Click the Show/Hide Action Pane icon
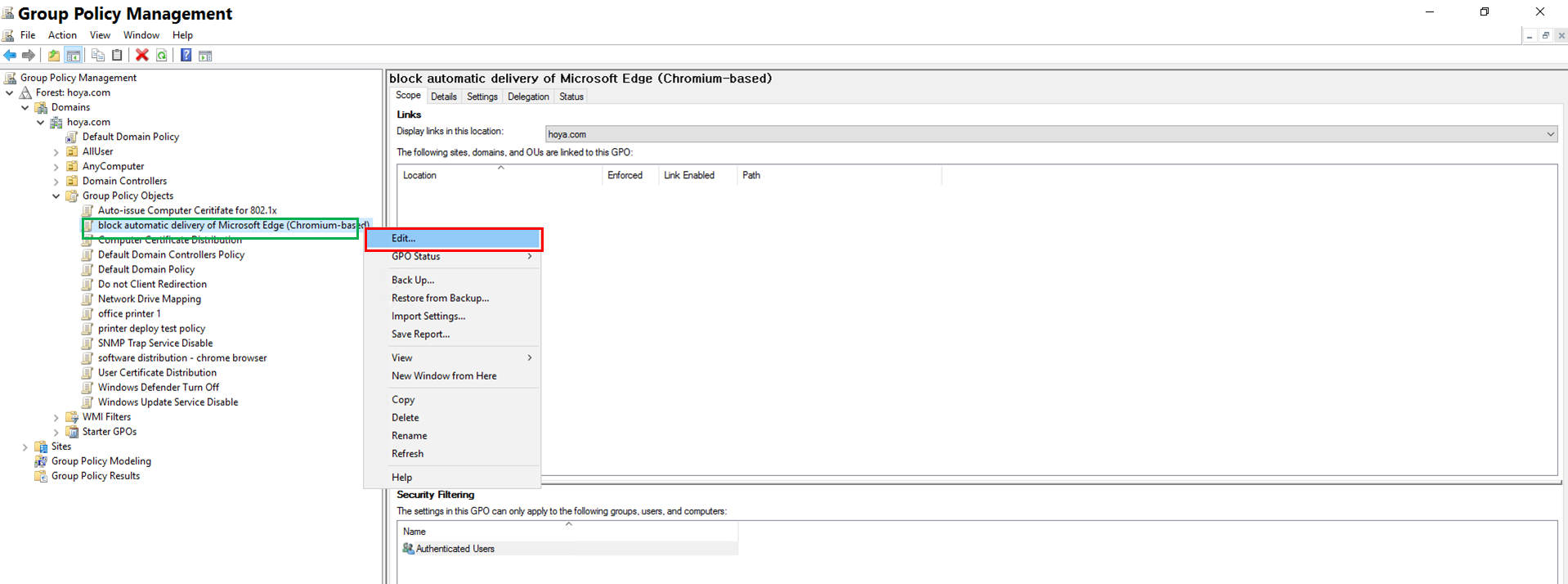This screenshot has height=584, width=1568. 205,56
